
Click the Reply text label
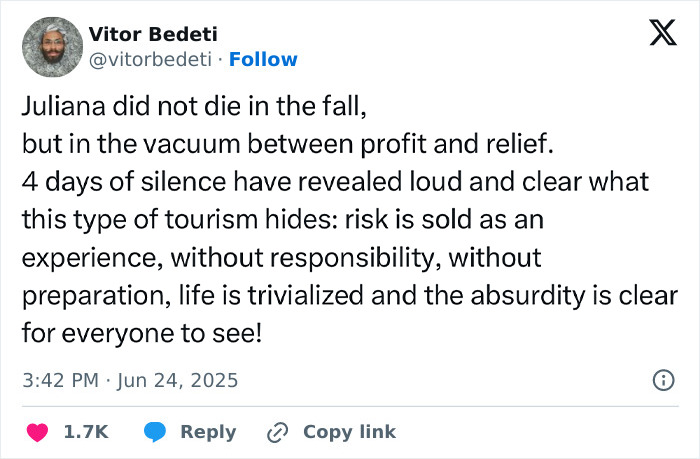tap(208, 432)
